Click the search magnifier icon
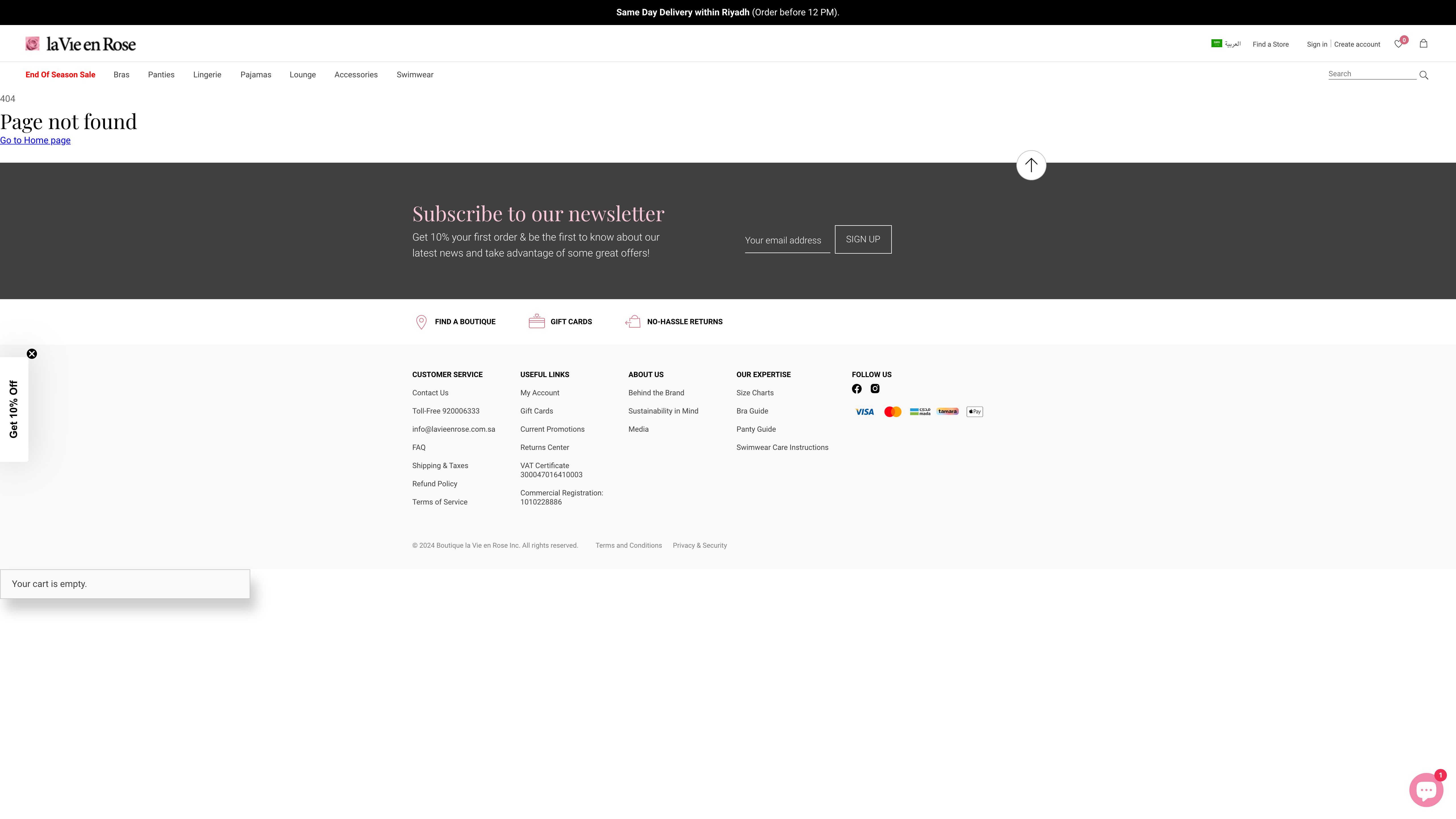The image size is (1456, 819). click(1424, 75)
